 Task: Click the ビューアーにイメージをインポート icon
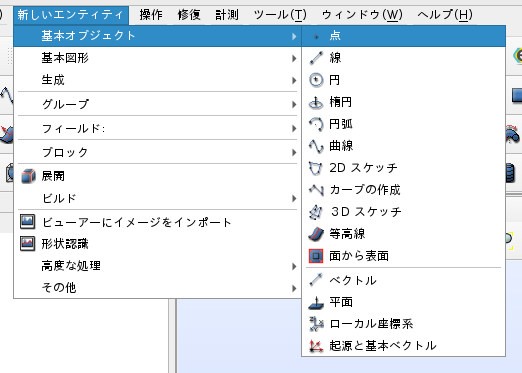[x=27, y=222]
